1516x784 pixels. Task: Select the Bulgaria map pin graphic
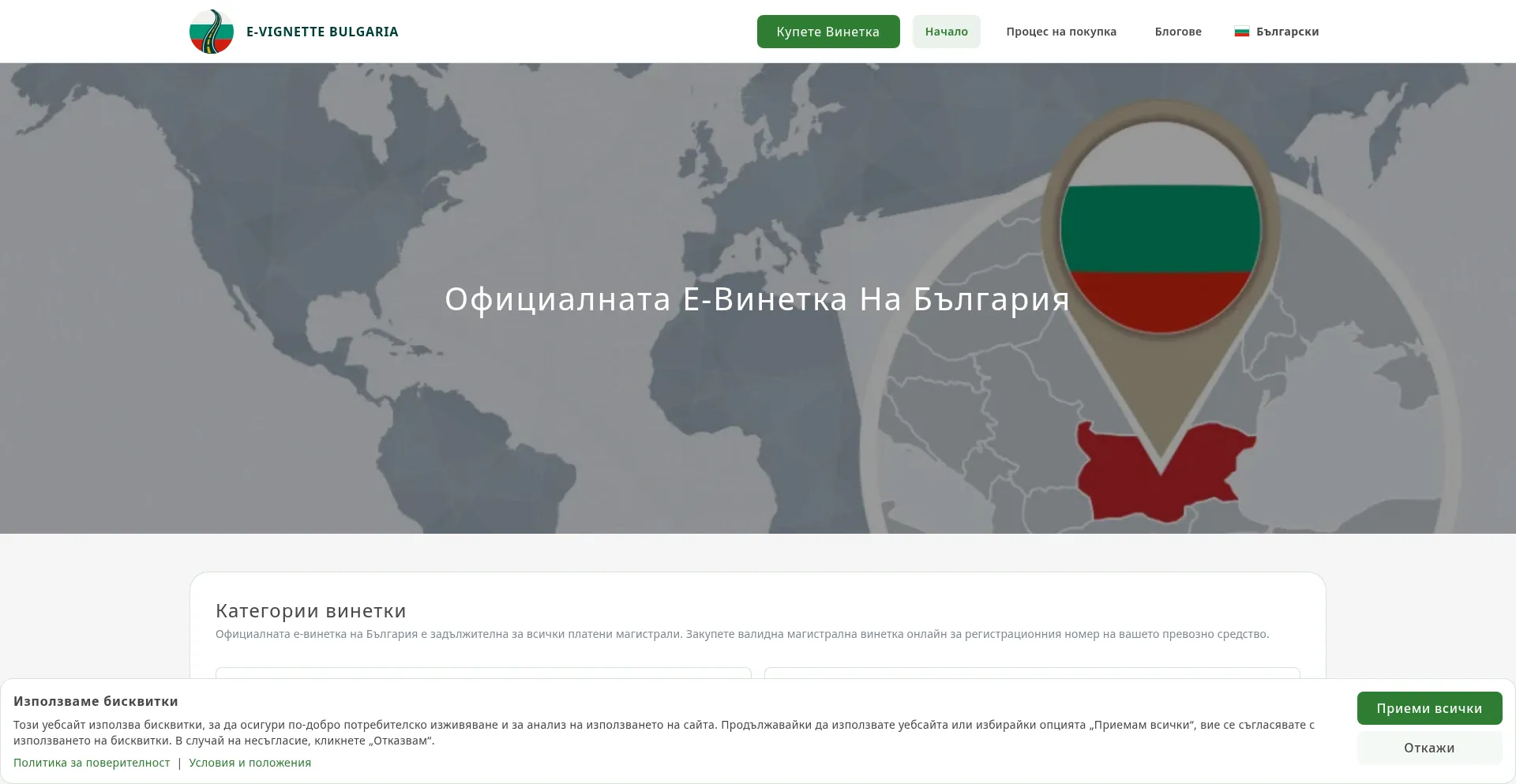click(x=1161, y=261)
